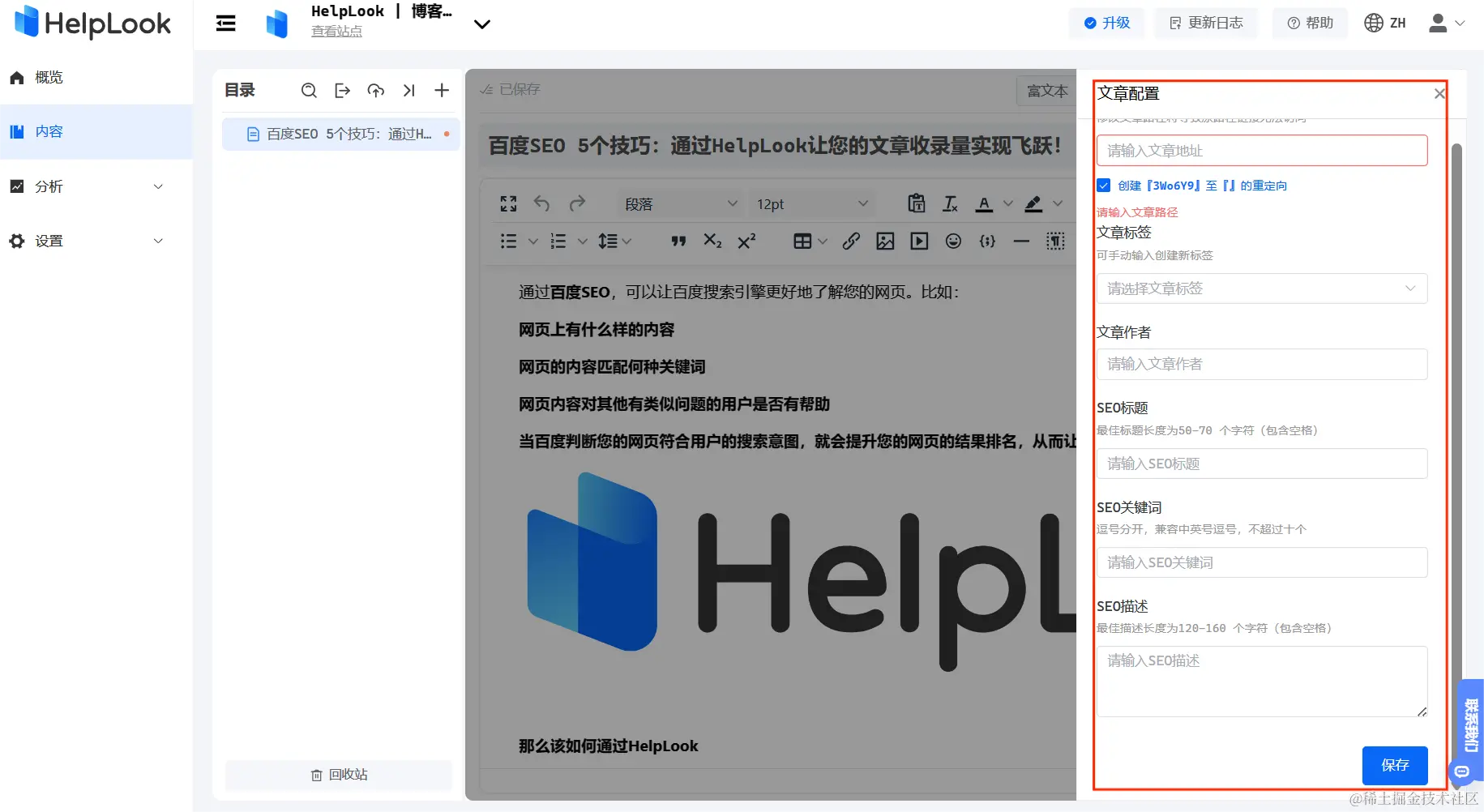This screenshot has width=1484, height=812.
Task: Apply superscript formatting
Action: [x=746, y=241]
